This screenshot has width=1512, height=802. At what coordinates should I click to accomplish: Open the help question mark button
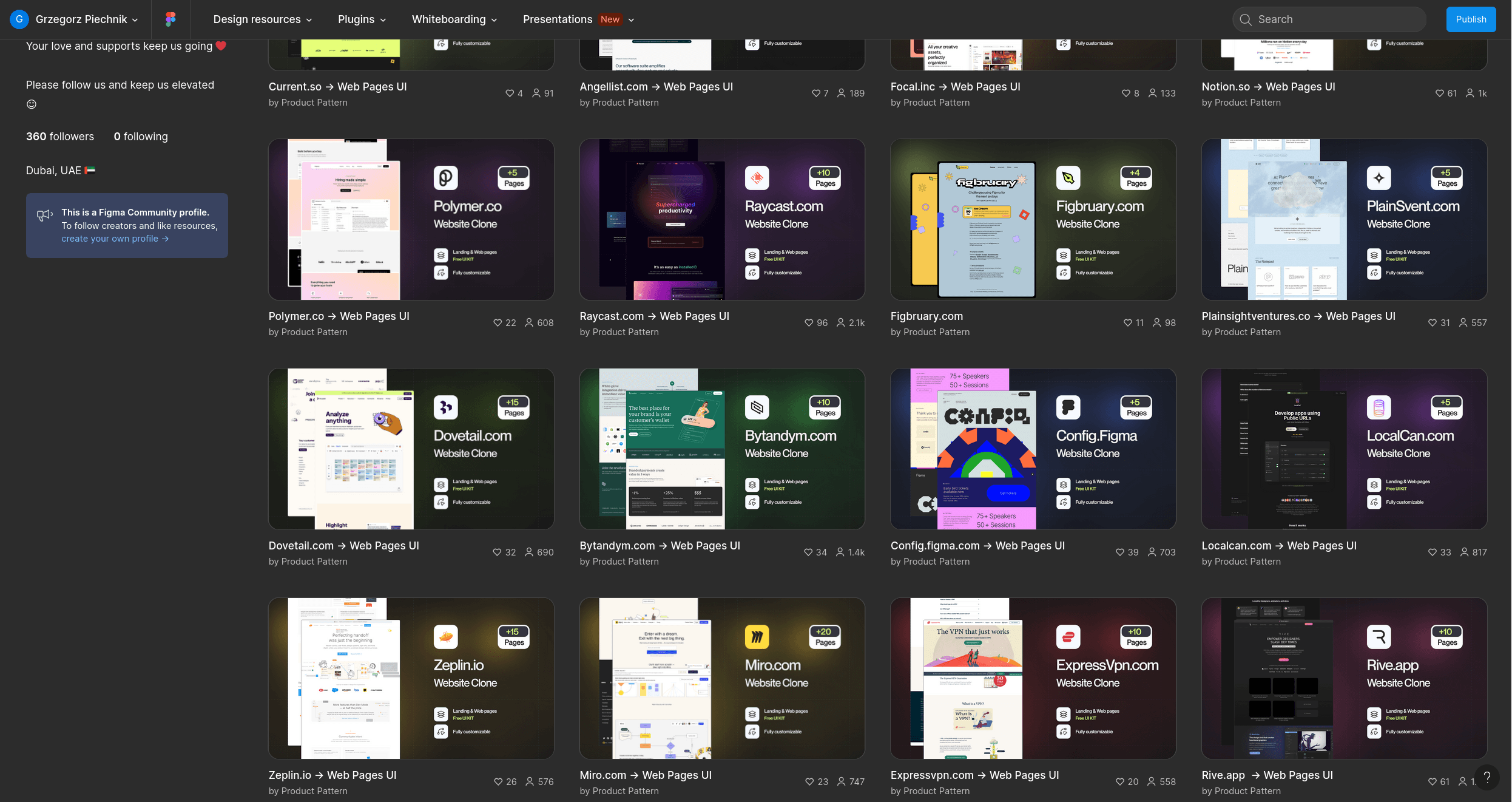coord(1487,777)
